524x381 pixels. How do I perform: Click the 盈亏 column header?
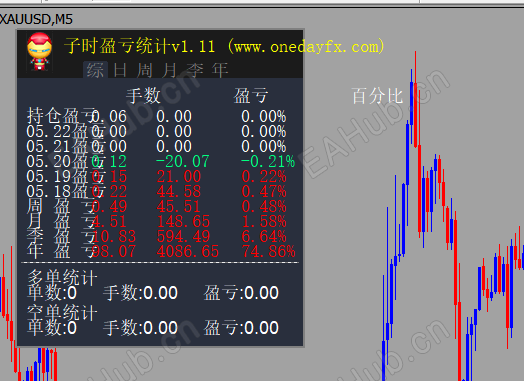(x=251, y=96)
